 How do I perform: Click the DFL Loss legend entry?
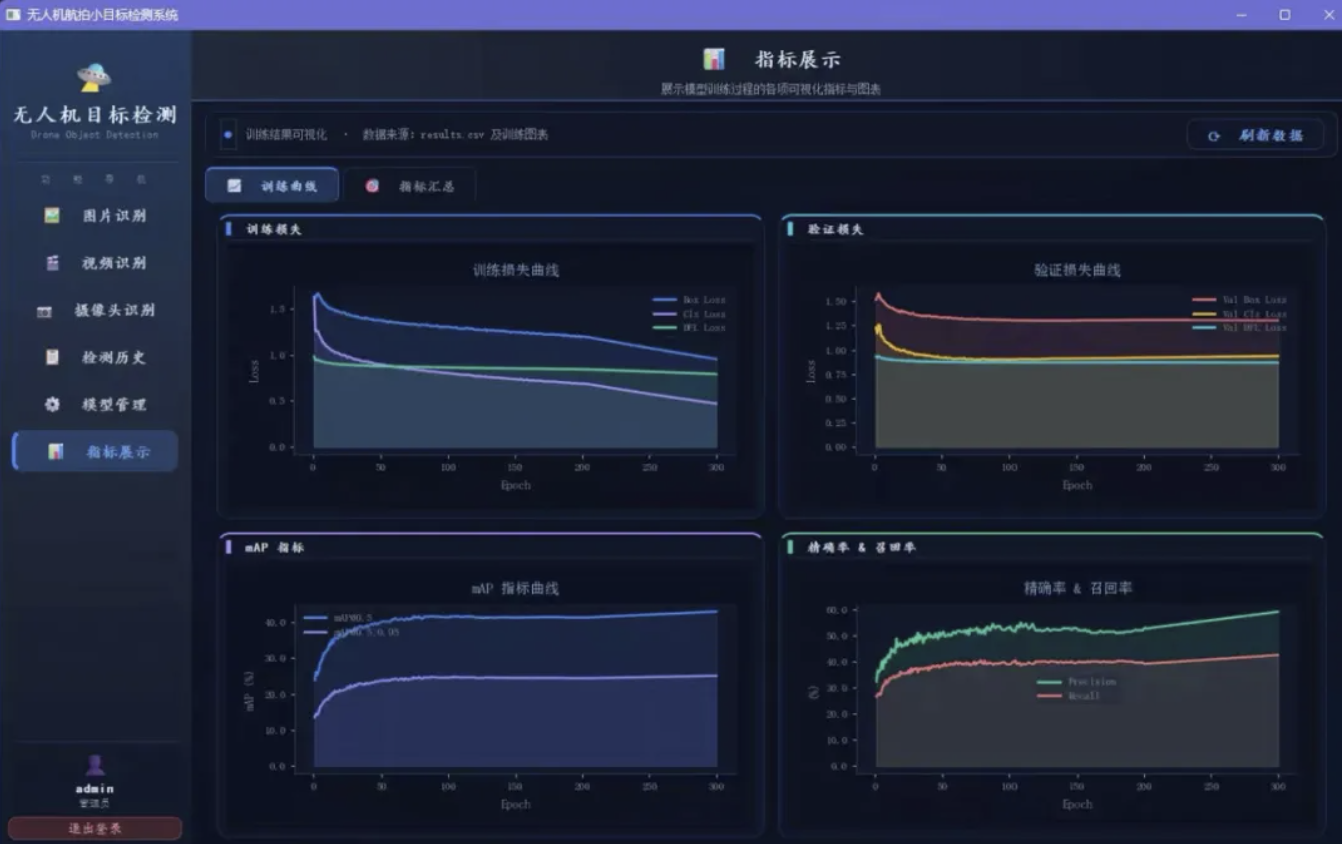point(689,328)
